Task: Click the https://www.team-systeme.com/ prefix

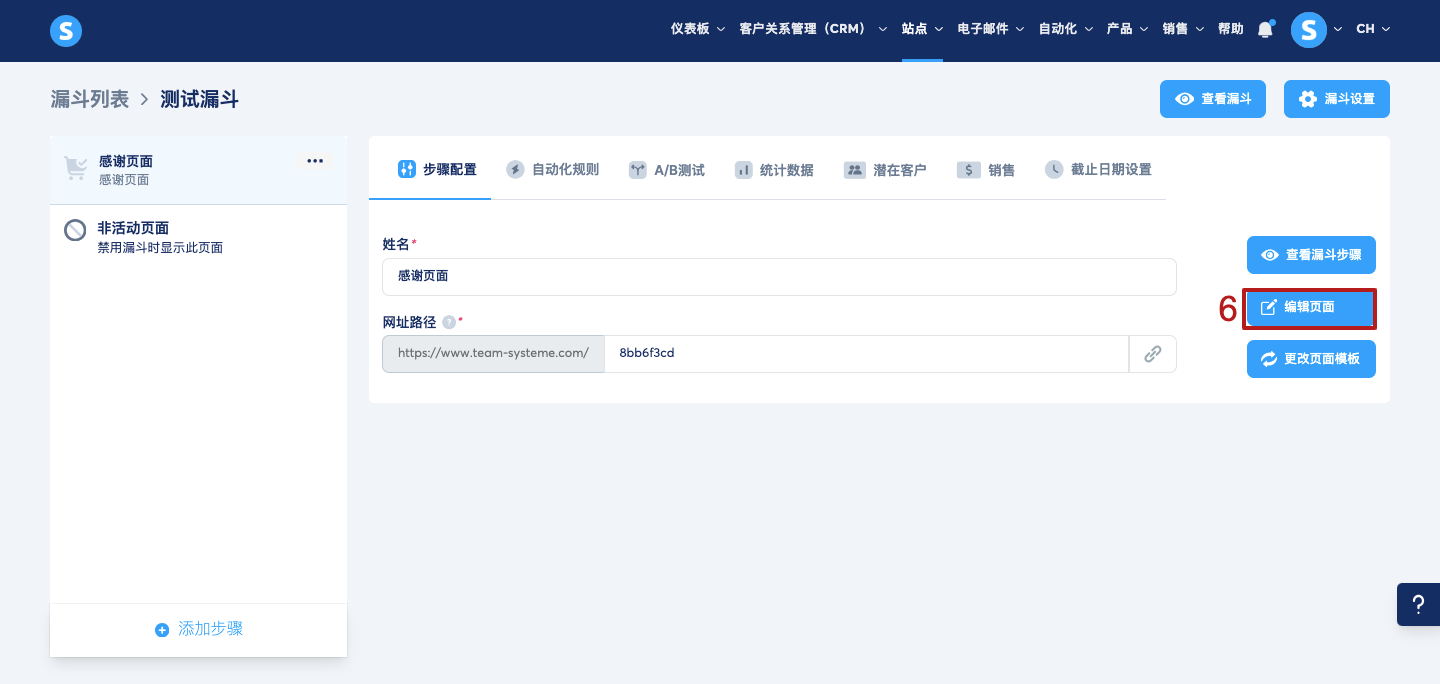Action: pos(493,354)
